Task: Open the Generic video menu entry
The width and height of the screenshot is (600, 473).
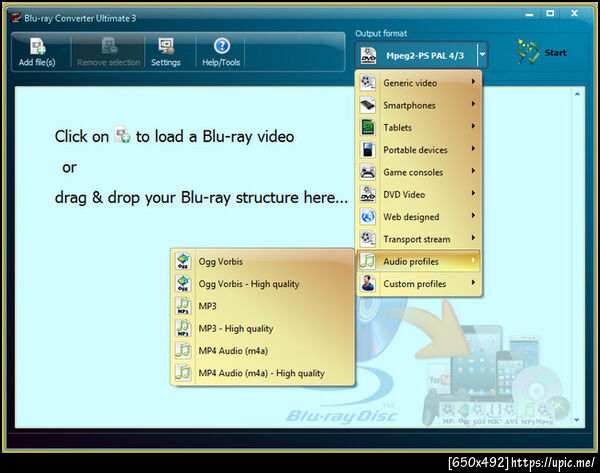Action: point(419,83)
